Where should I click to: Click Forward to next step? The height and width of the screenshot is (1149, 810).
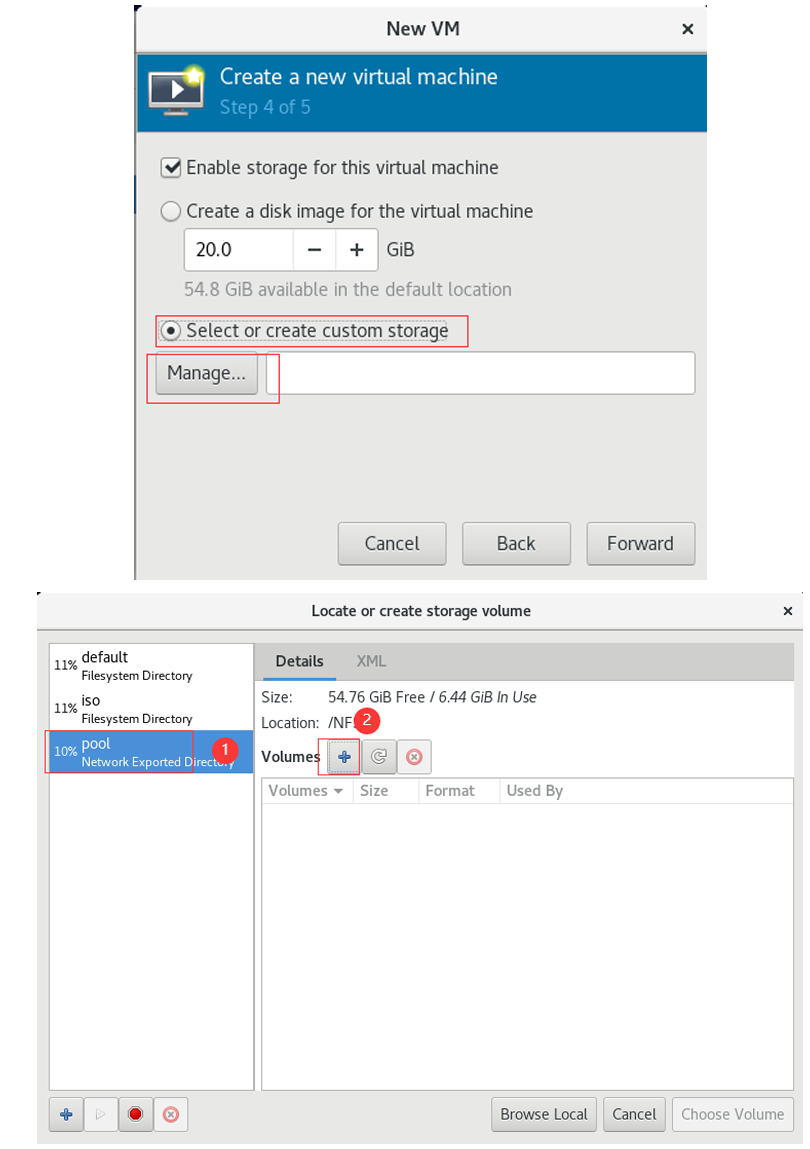coord(641,544)
